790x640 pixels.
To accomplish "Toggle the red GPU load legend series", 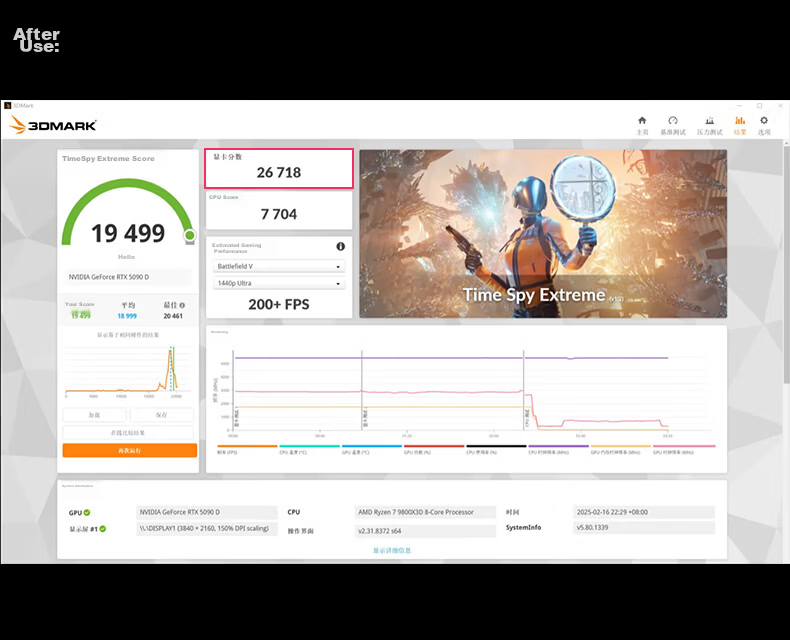I will (434, 449).
